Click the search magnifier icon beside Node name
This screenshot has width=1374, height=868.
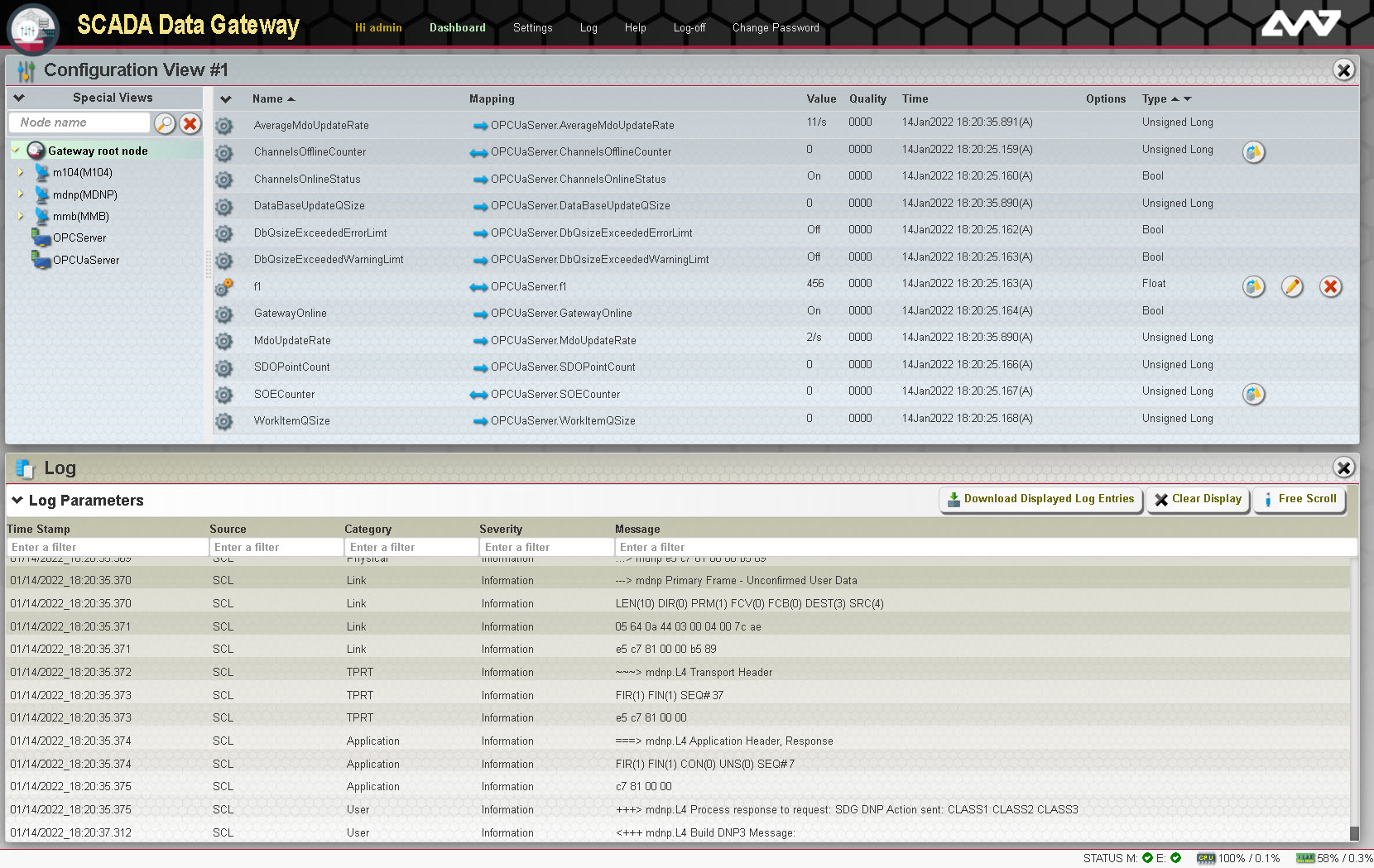[165, 123]
